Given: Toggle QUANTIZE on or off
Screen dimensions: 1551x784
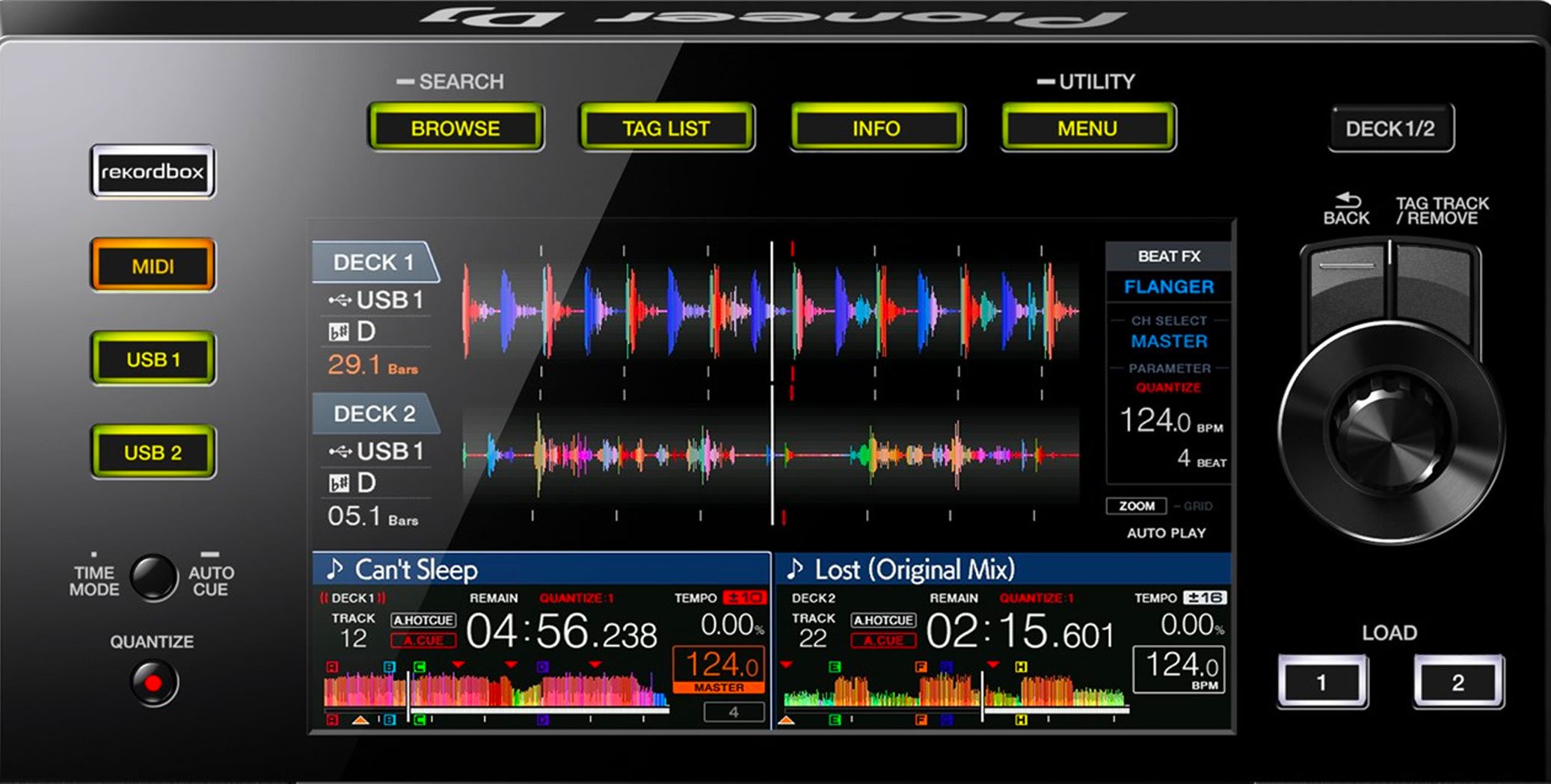Looking at the screenshot, I should [152, 681].
